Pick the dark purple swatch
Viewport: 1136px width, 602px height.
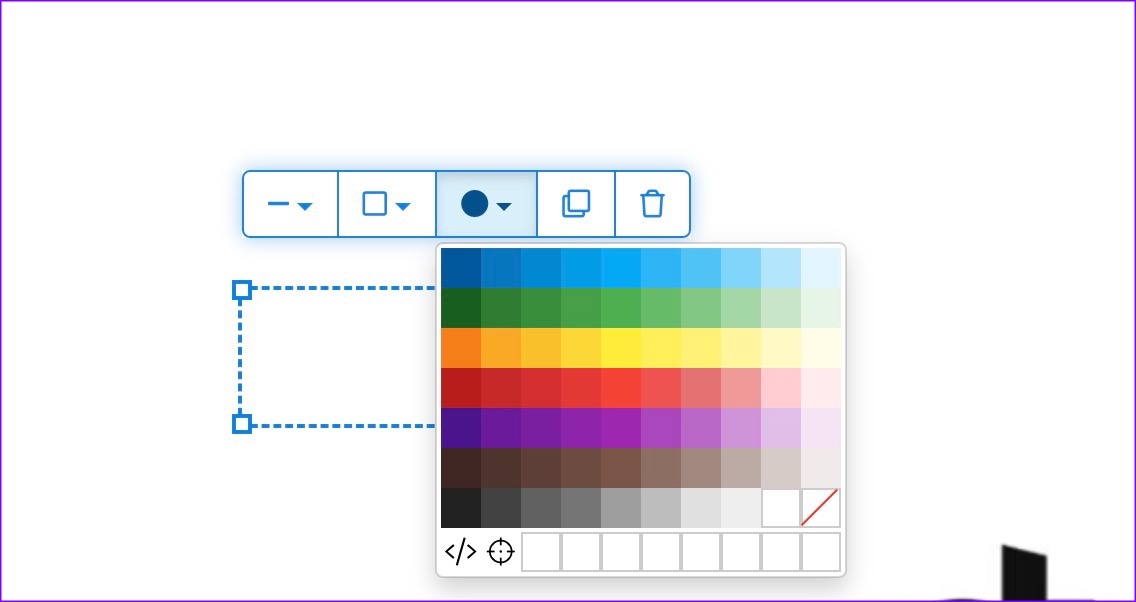coord(460,428)
